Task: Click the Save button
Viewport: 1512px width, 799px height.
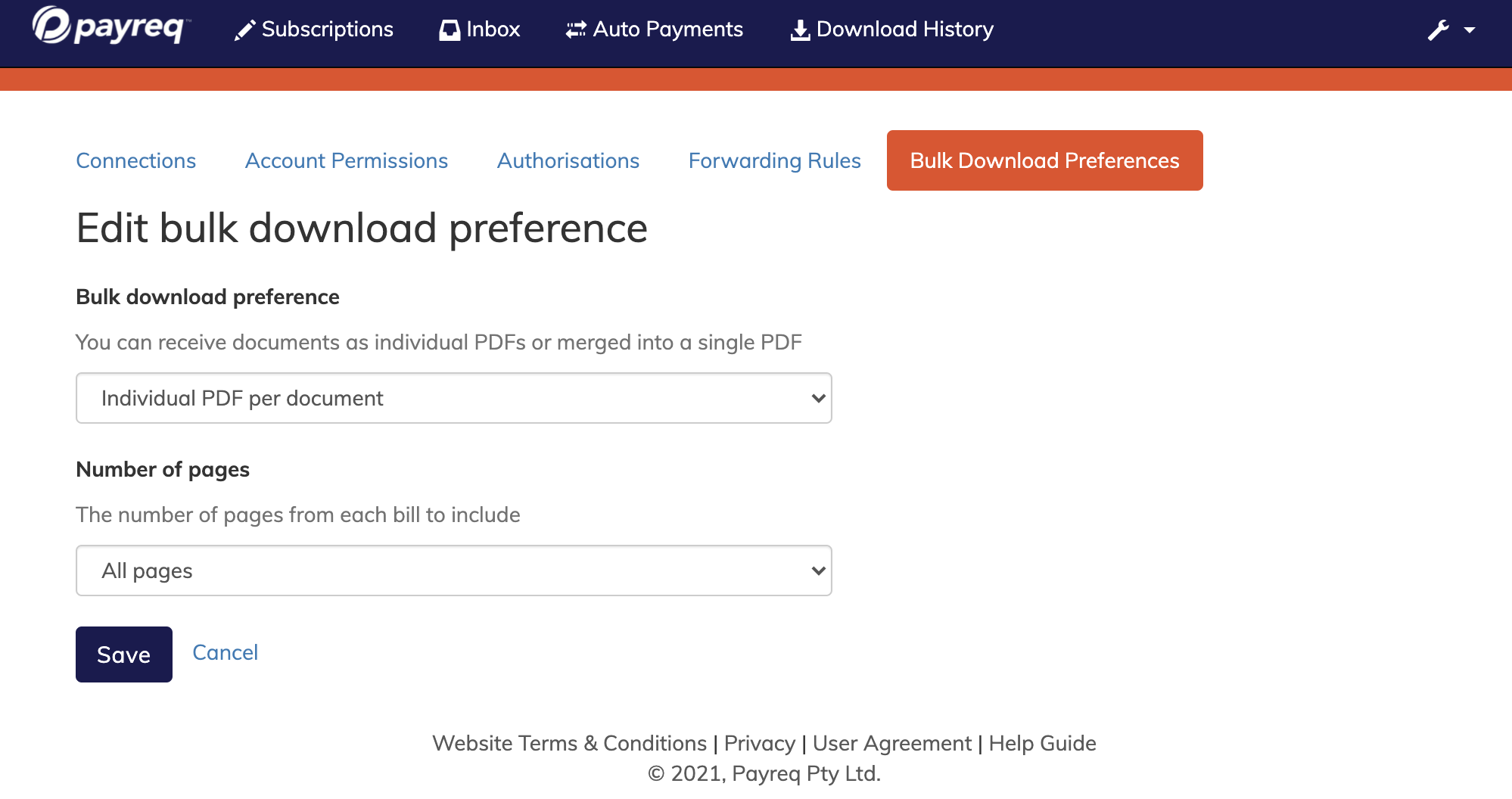Action: [123, 654]
